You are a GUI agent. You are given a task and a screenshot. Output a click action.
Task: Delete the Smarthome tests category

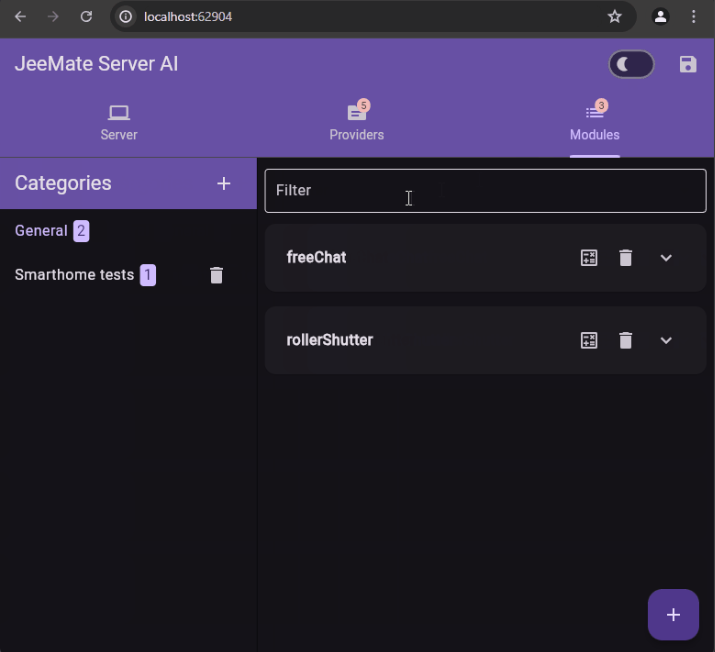pos(216,275)
